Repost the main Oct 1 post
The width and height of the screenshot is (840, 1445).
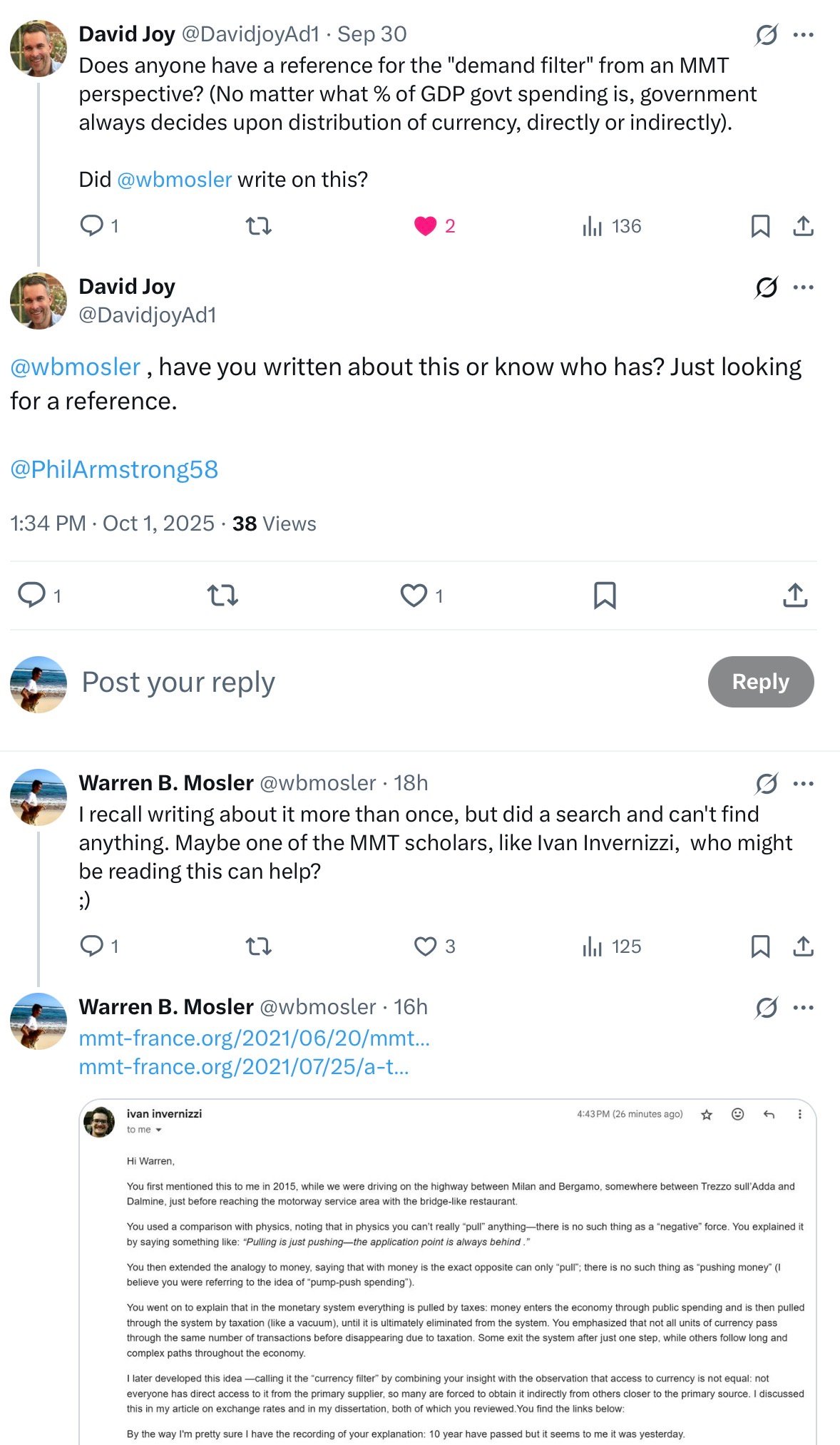[x=222, y=595]
